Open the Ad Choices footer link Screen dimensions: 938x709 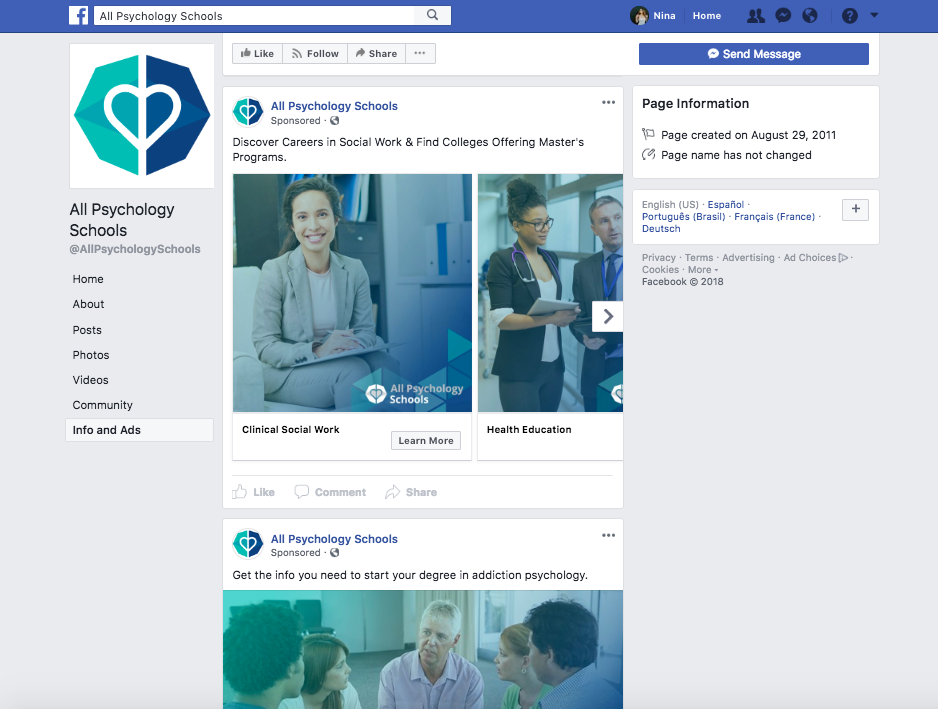[x=816, y=258]
